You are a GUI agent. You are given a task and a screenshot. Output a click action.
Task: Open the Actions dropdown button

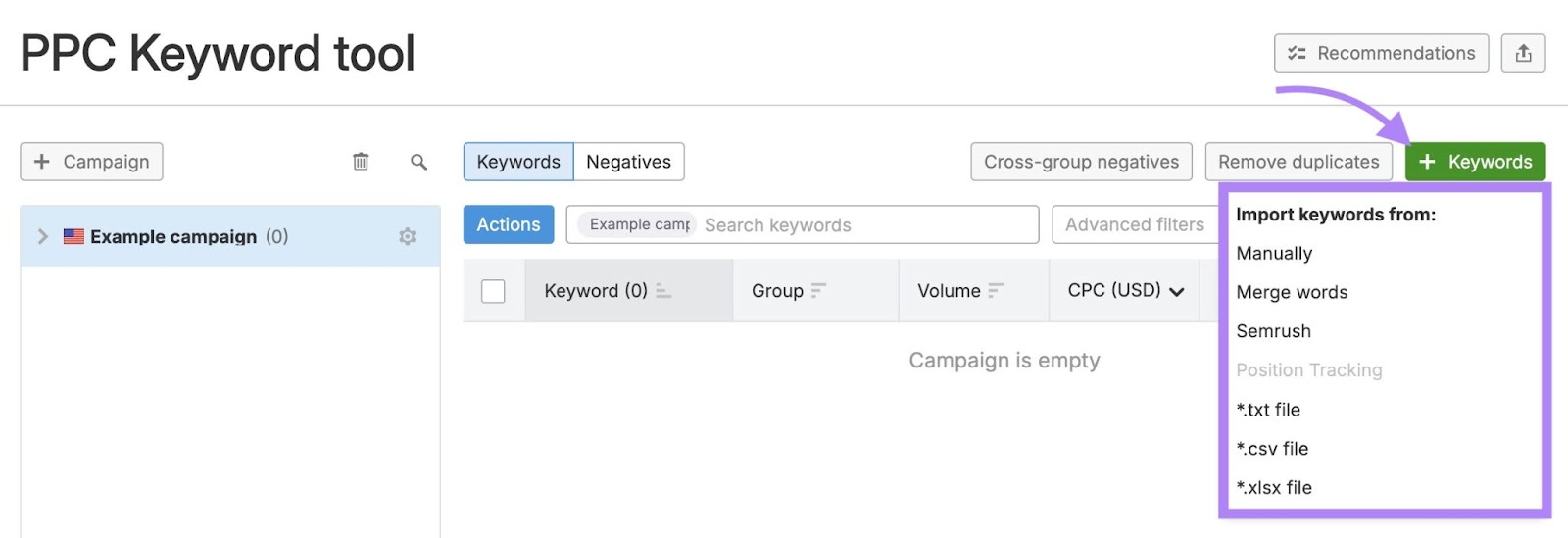tap(508, 224)
